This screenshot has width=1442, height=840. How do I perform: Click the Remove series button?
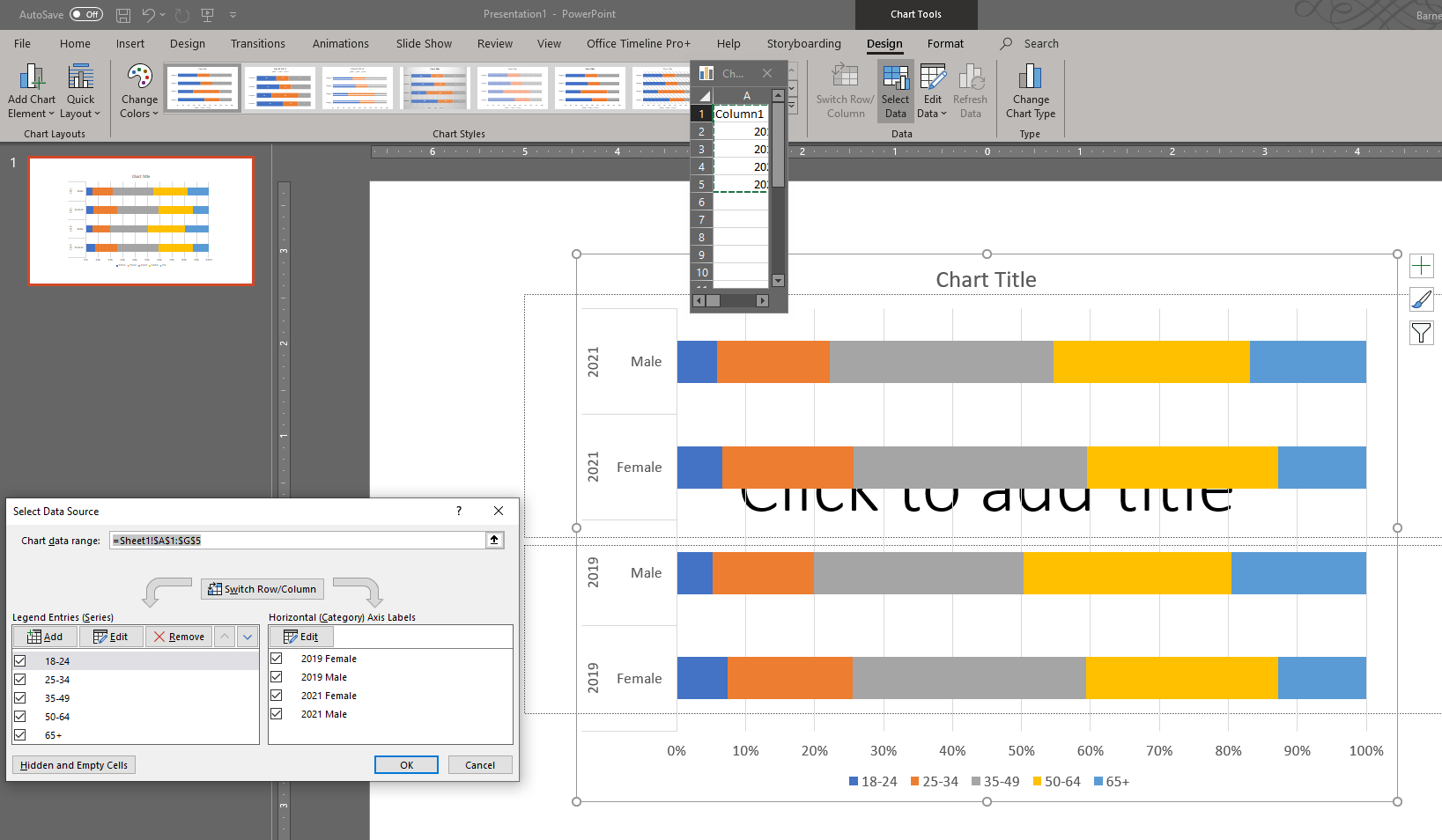coord(179,637)
